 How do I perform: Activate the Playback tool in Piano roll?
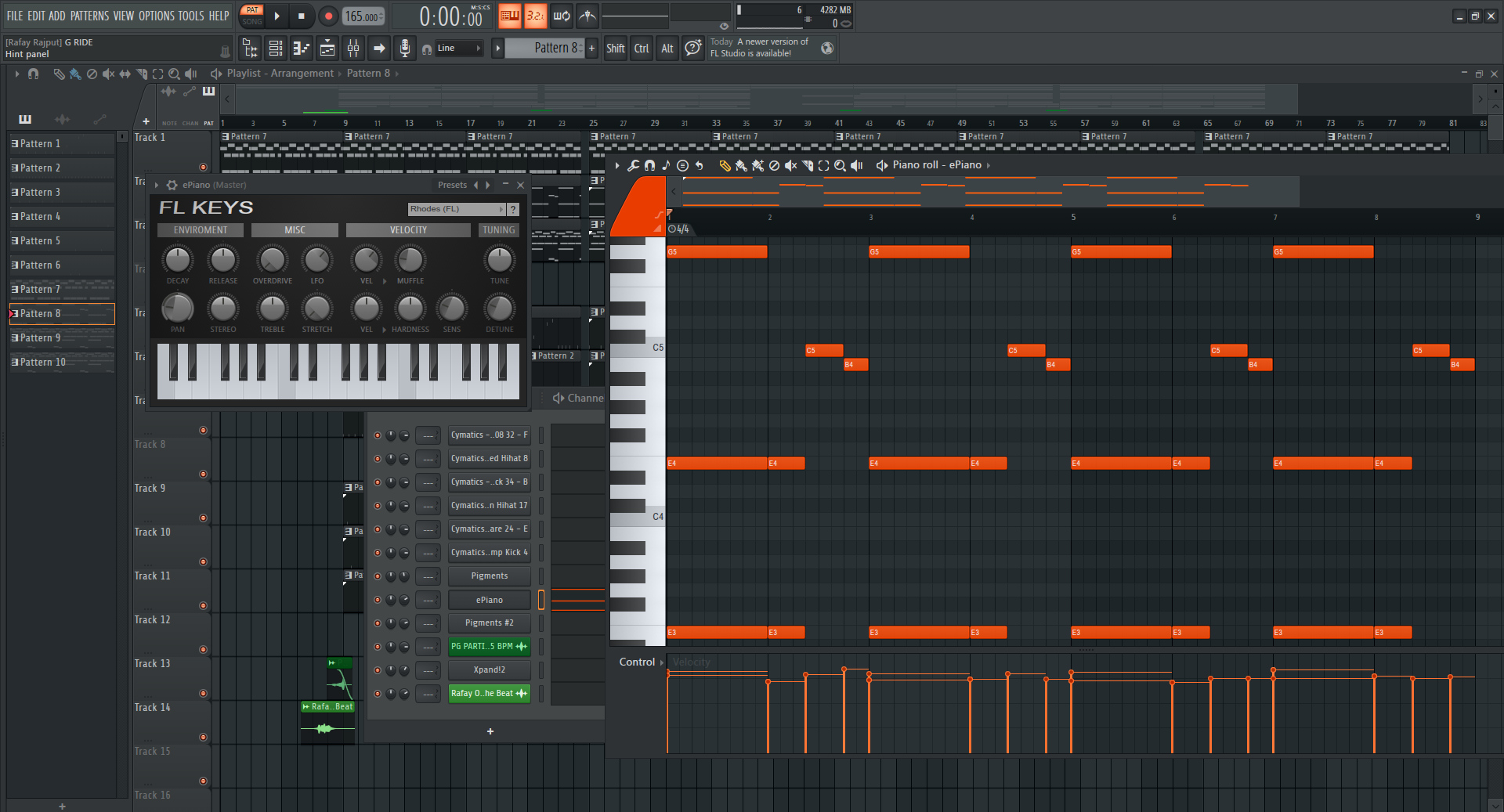855,165
